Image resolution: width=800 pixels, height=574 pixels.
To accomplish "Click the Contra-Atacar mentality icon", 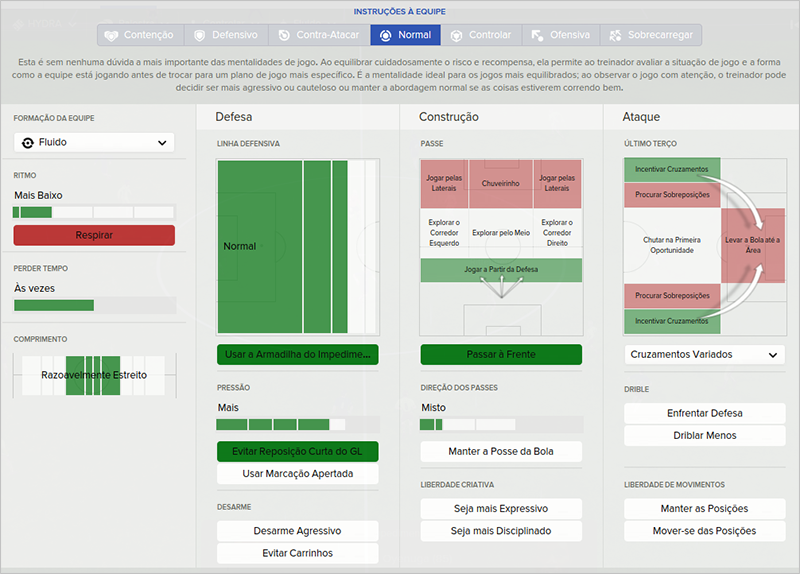I will [285, 35].
